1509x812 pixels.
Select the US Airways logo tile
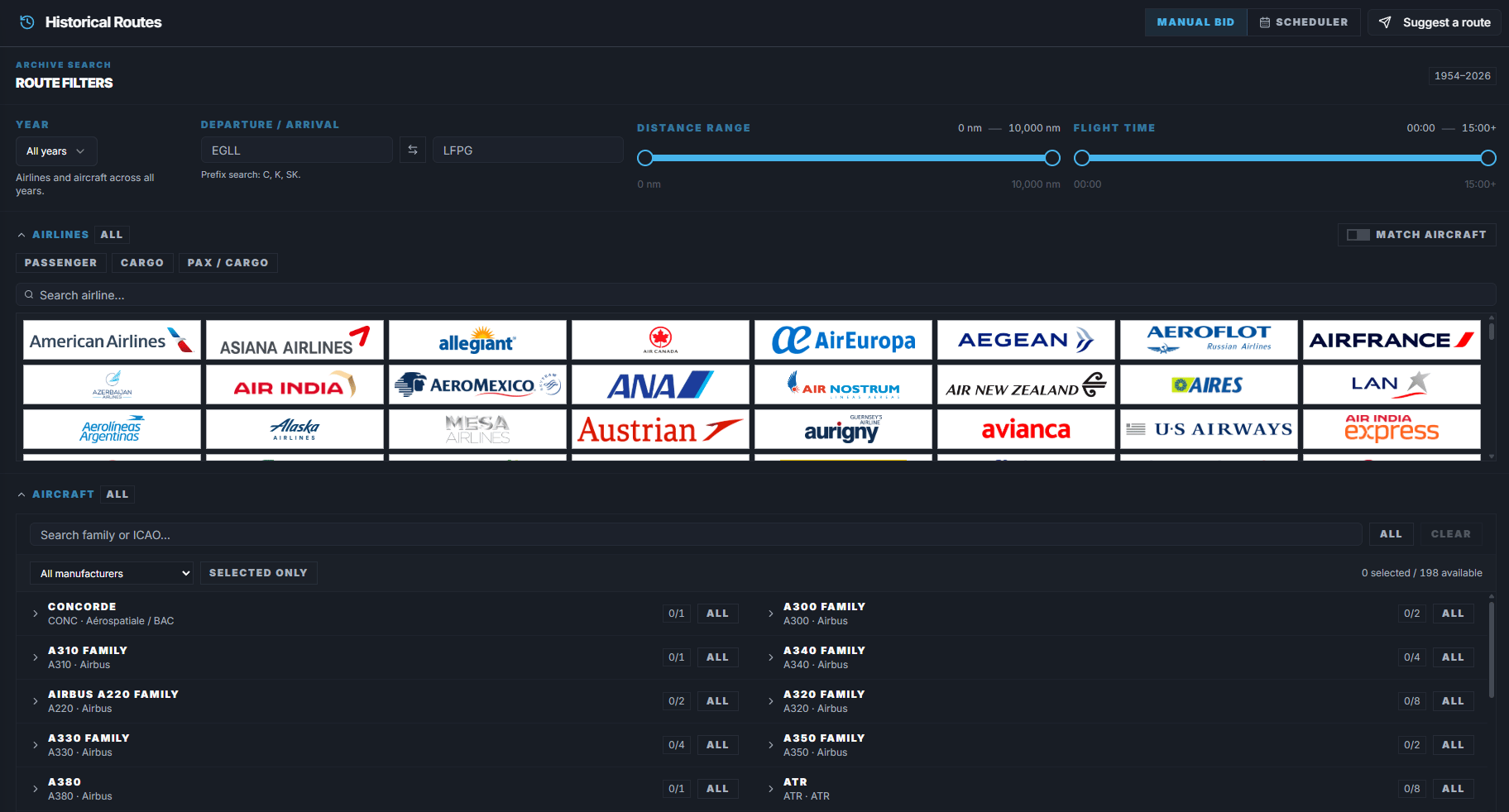click(1210, 429)
